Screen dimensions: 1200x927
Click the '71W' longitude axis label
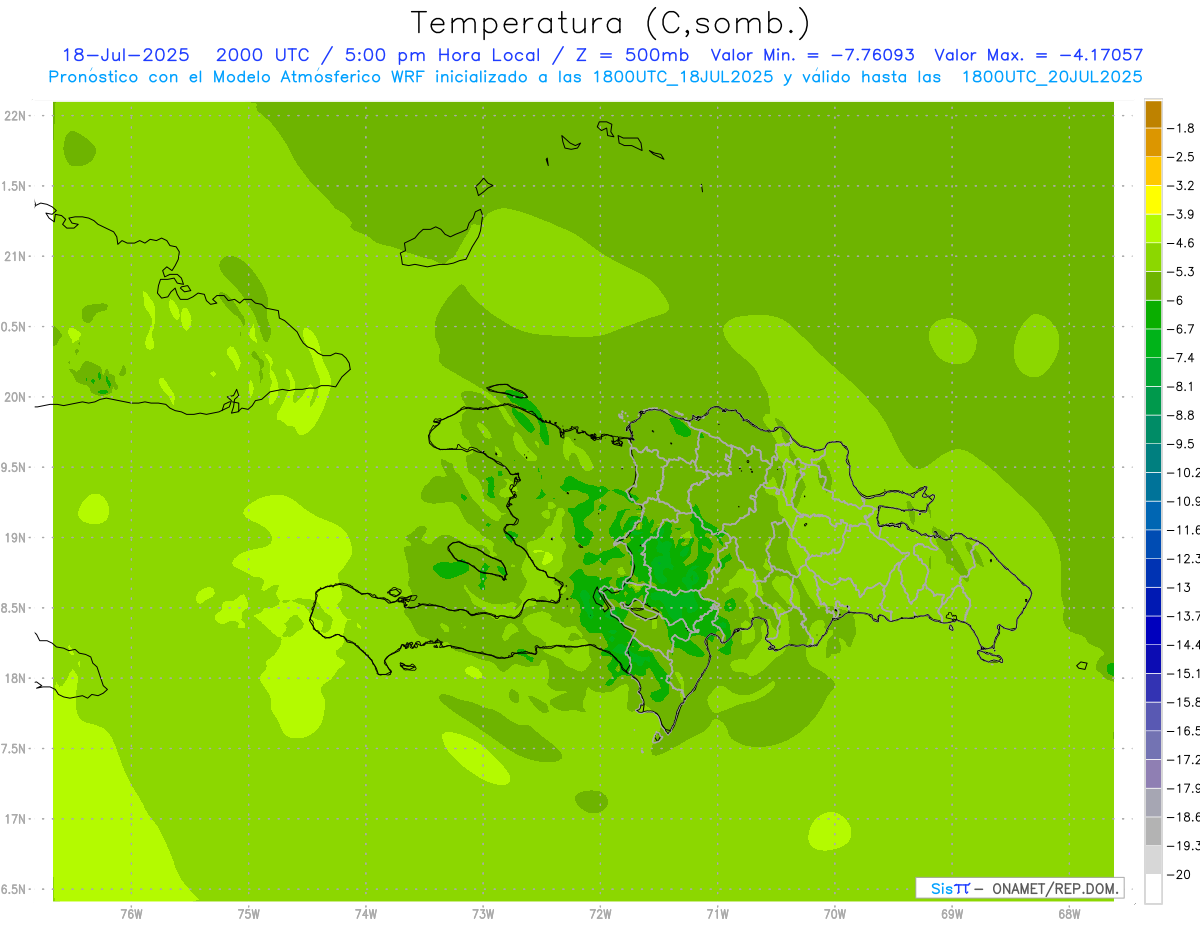(x=717, y=914)
